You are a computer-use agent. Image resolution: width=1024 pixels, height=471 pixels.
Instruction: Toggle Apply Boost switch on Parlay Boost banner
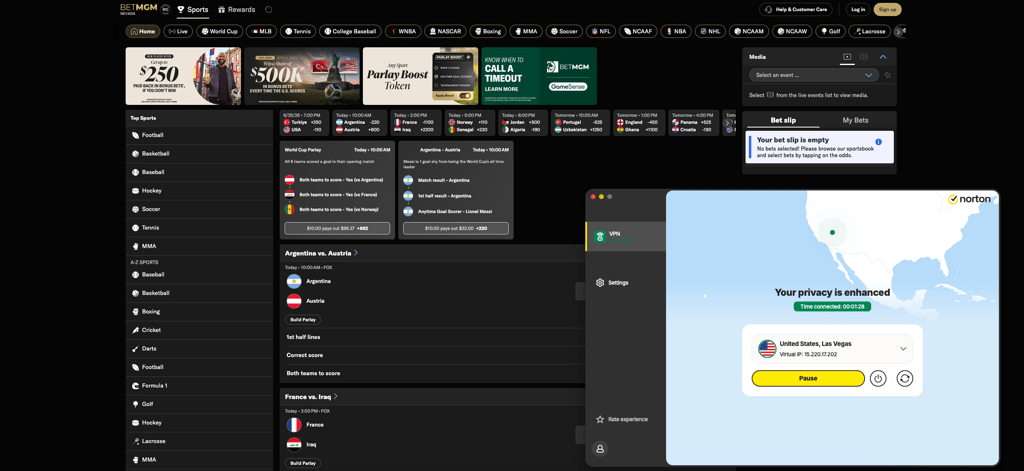[x=465, y=96]
